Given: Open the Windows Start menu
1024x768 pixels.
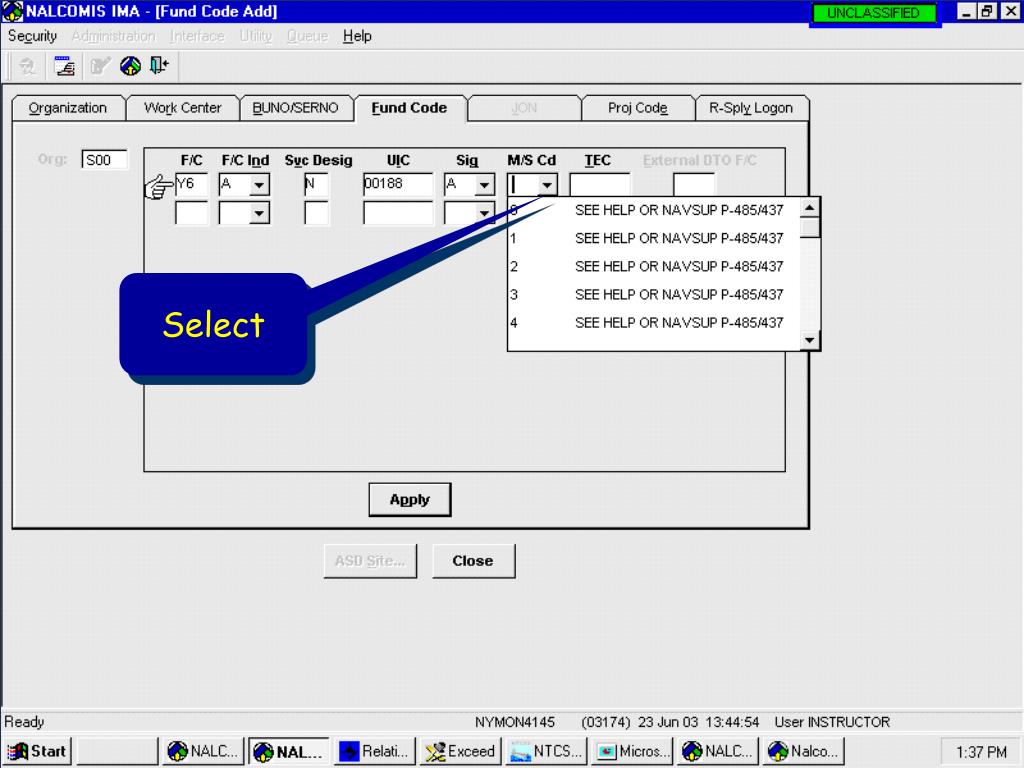Looking at the screenshot, I should pyautogui.click(x=38, y=752).
